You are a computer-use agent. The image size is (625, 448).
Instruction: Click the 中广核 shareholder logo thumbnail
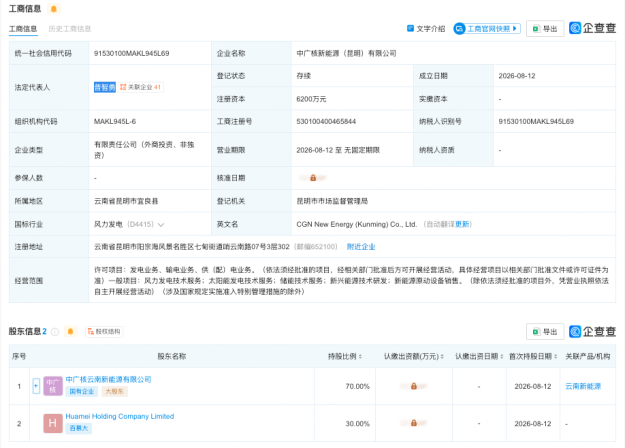coord(53,386)
